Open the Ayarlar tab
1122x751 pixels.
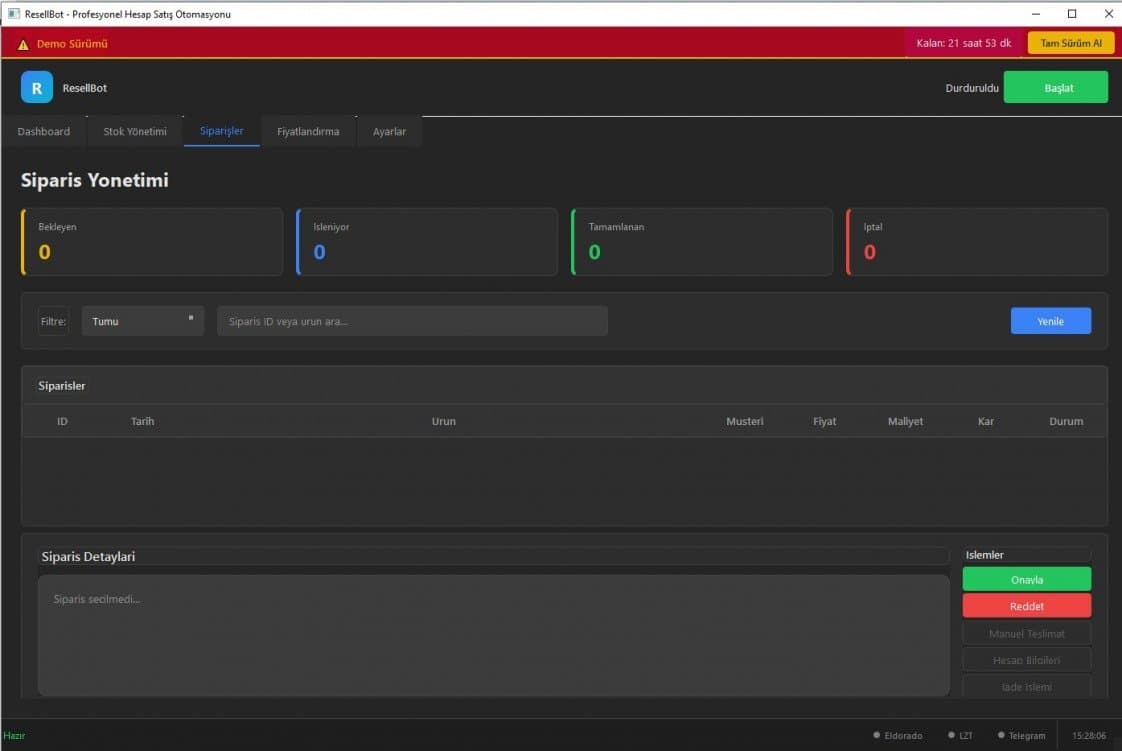coord(389,132)
